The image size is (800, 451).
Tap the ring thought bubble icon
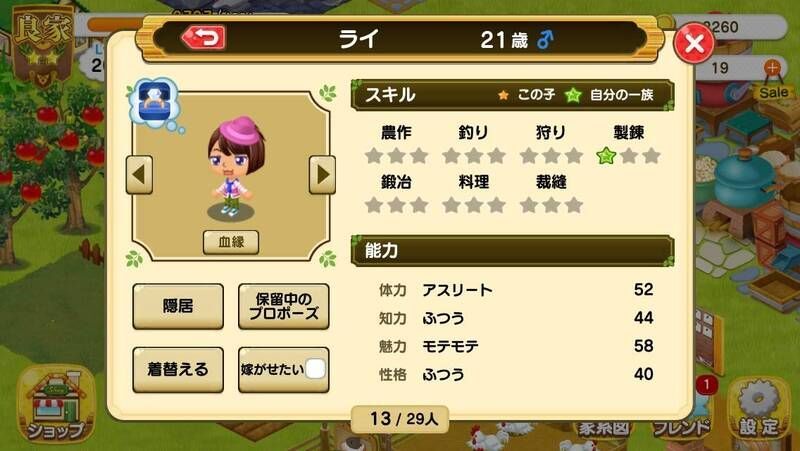point(153,103)
